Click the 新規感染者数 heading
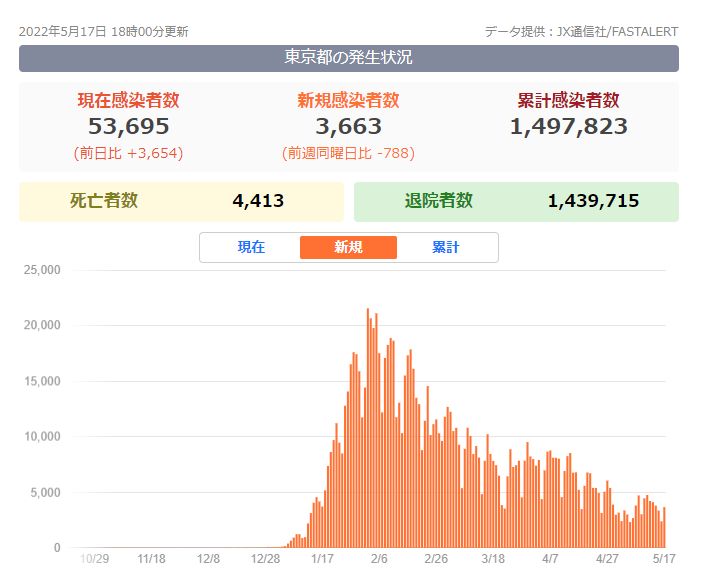706x572 pixels. coord(348,100)
